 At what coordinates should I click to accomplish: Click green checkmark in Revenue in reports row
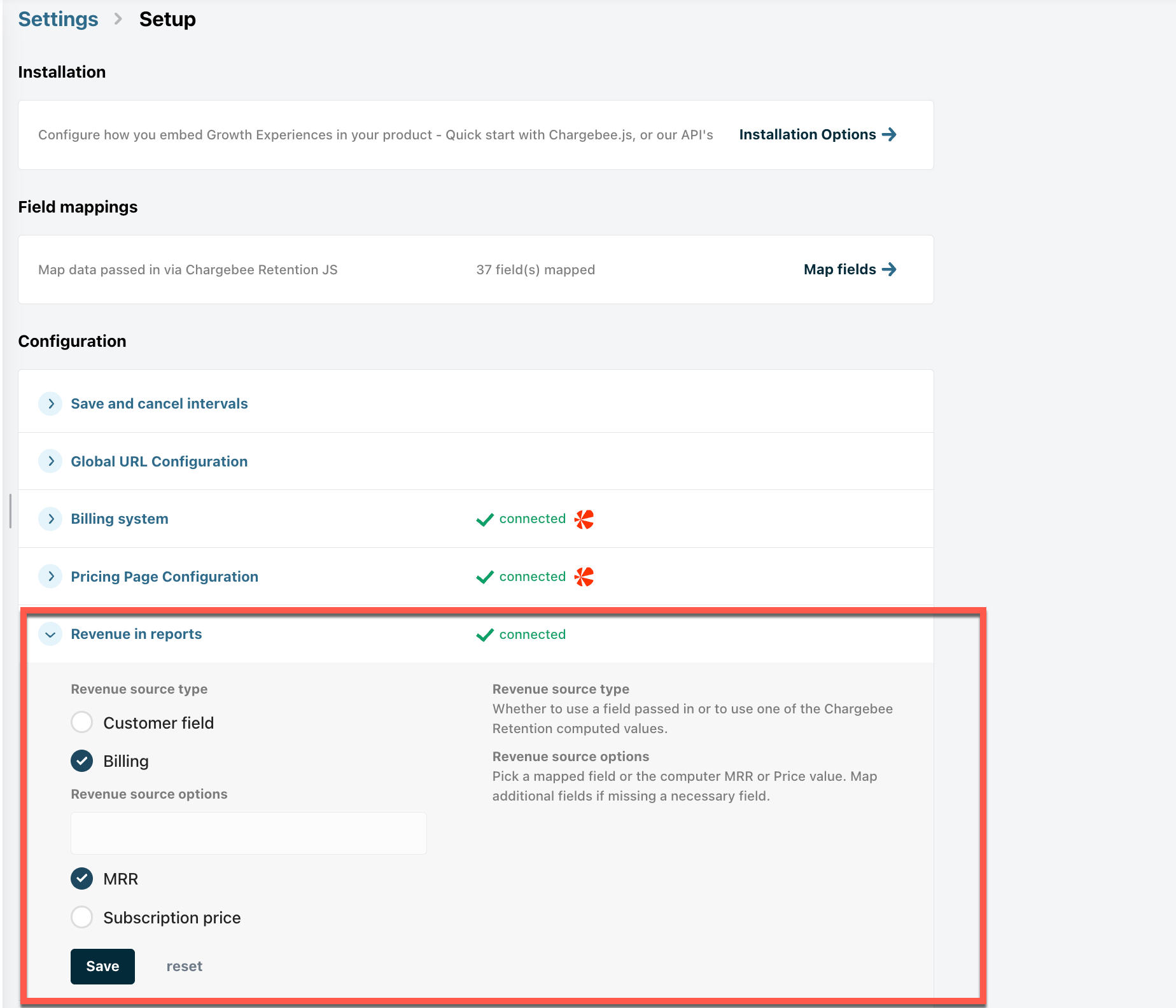[485, 634]
